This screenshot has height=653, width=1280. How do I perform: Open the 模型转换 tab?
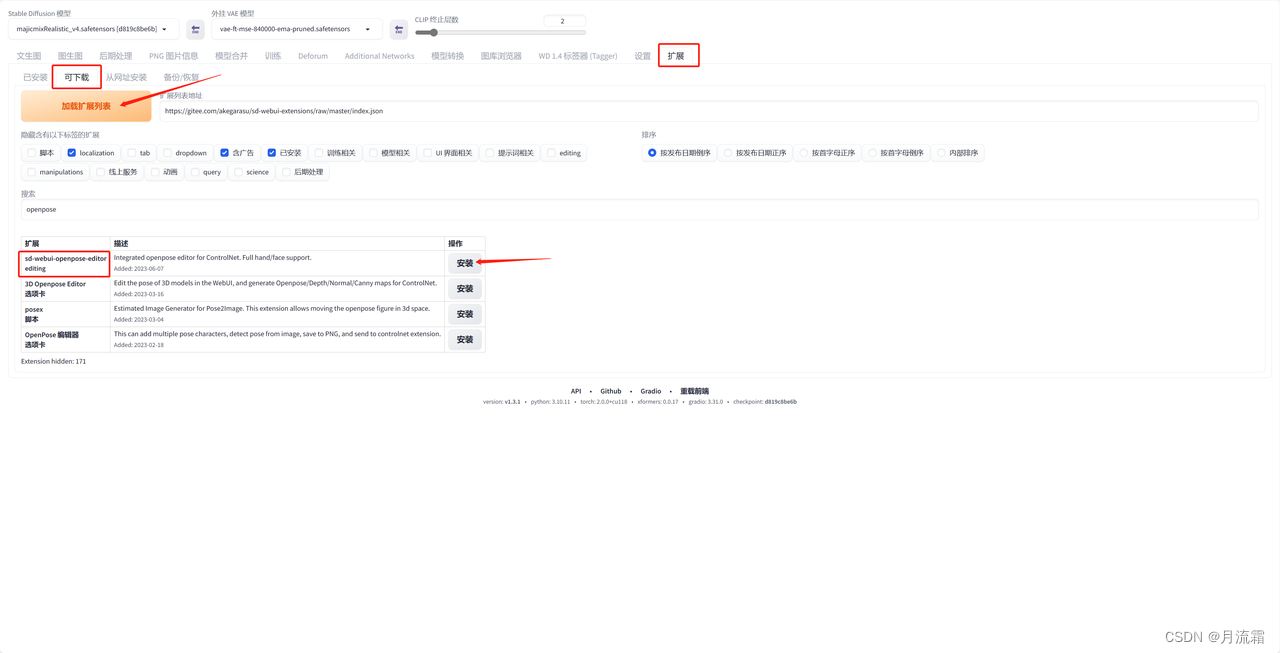click(x=447, y=56)
